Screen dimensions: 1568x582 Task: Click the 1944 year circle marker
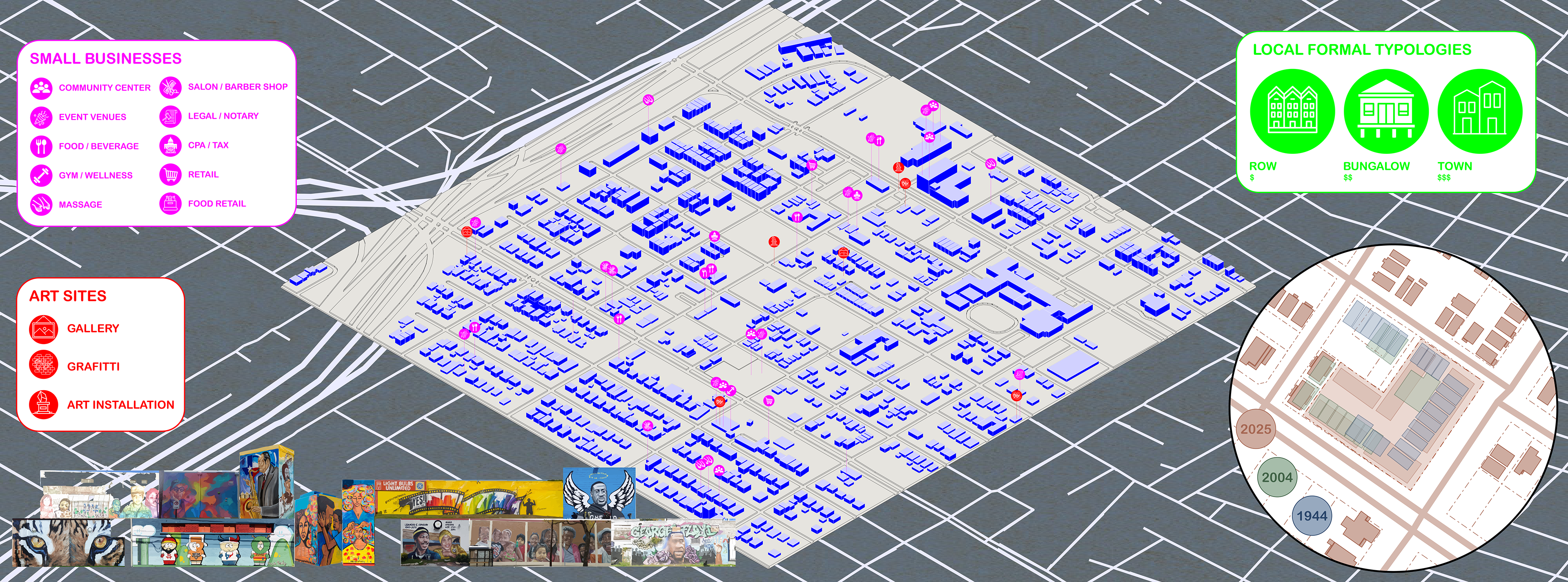[x=1312, y=516]
